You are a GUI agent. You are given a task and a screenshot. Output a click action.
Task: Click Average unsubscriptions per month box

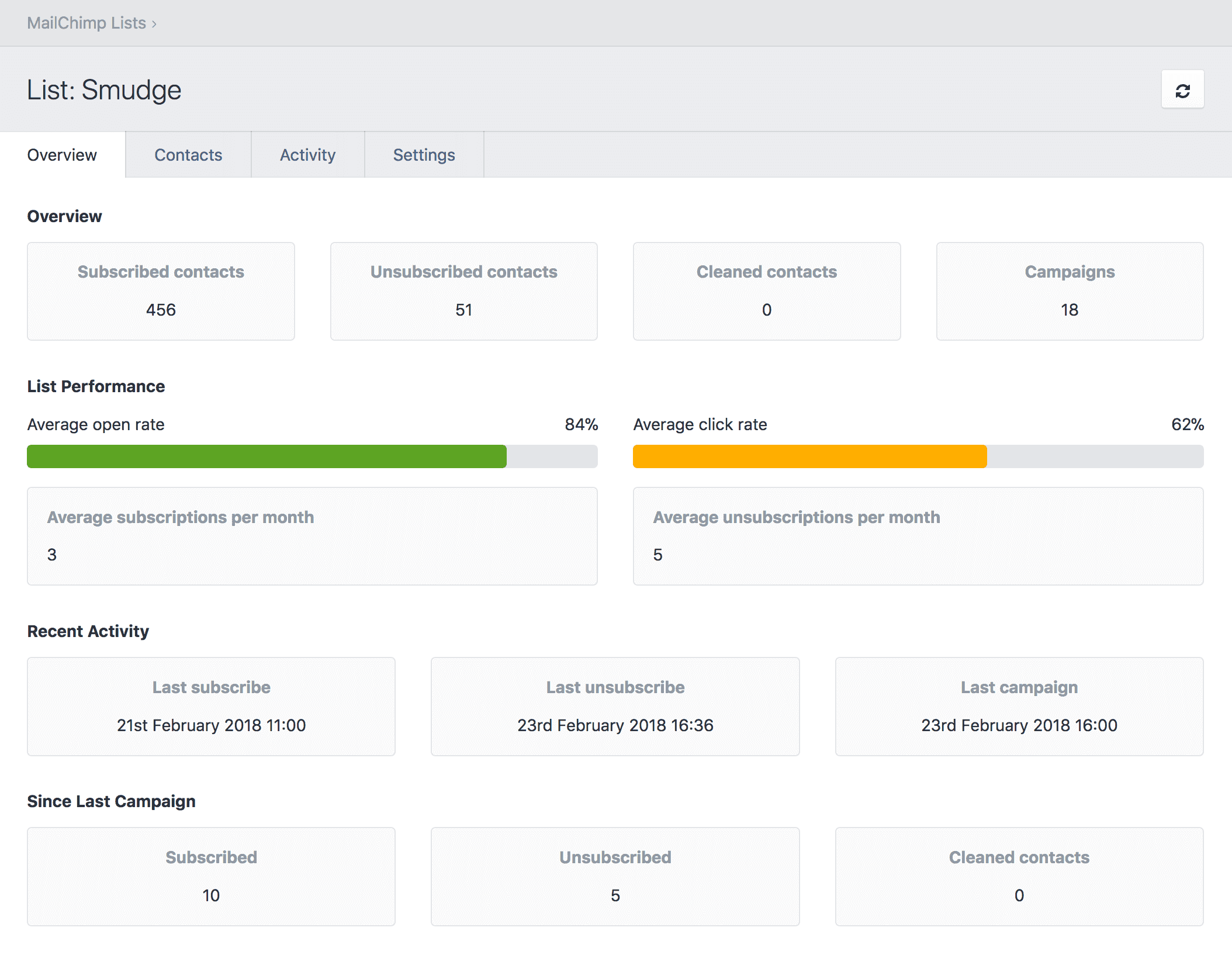coord(918,536)
